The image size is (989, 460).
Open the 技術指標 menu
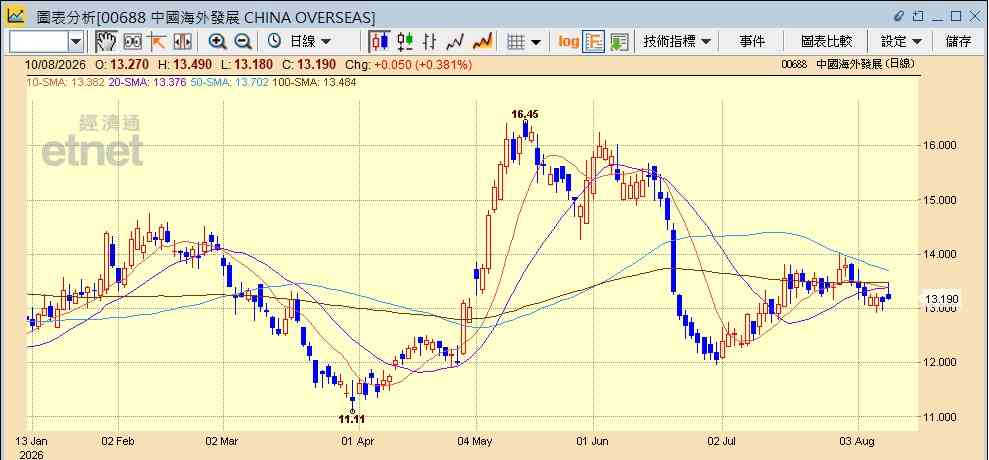click(677, 42)
